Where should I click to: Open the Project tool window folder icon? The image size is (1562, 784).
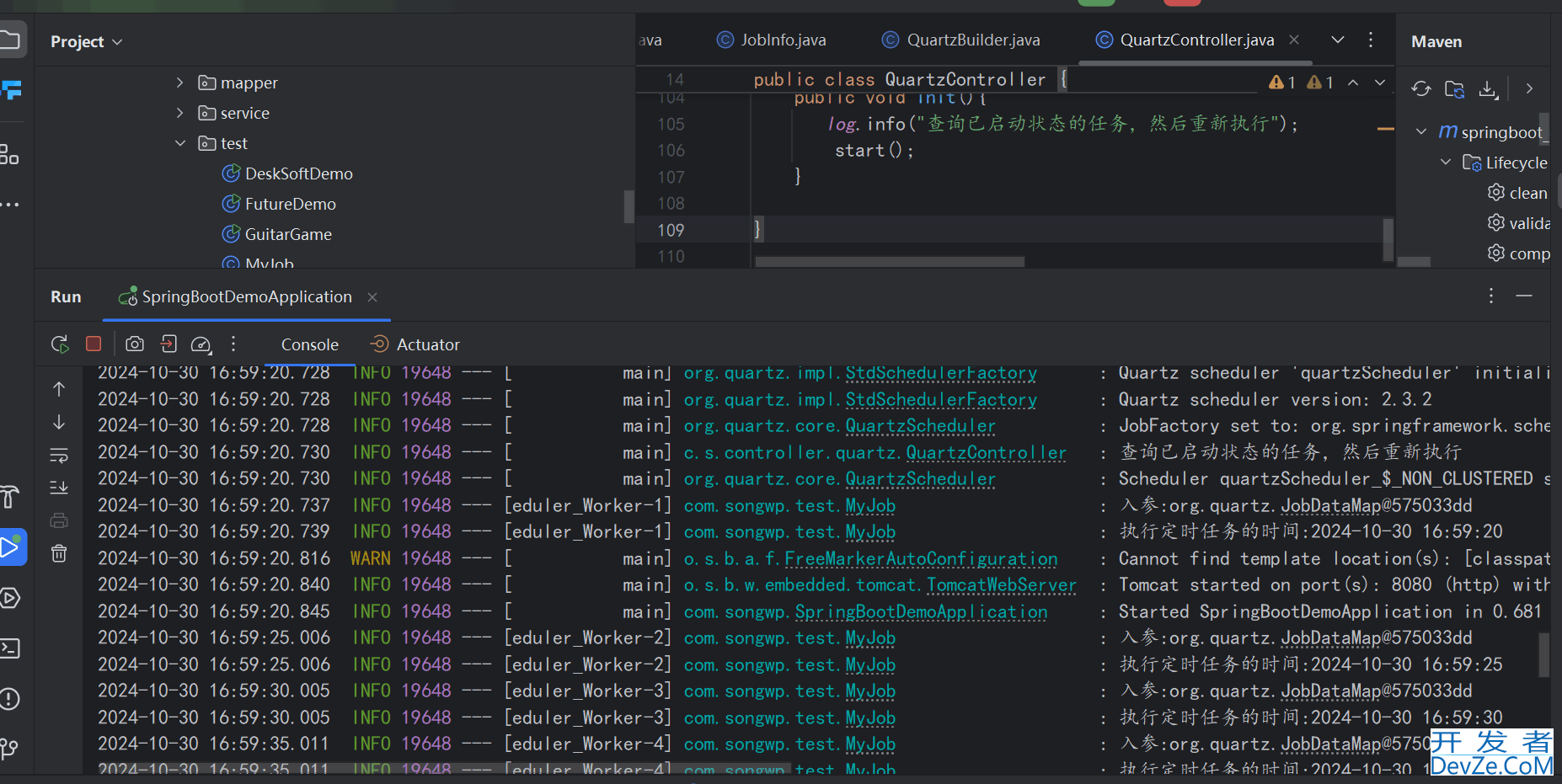click(x=9, y=40)
